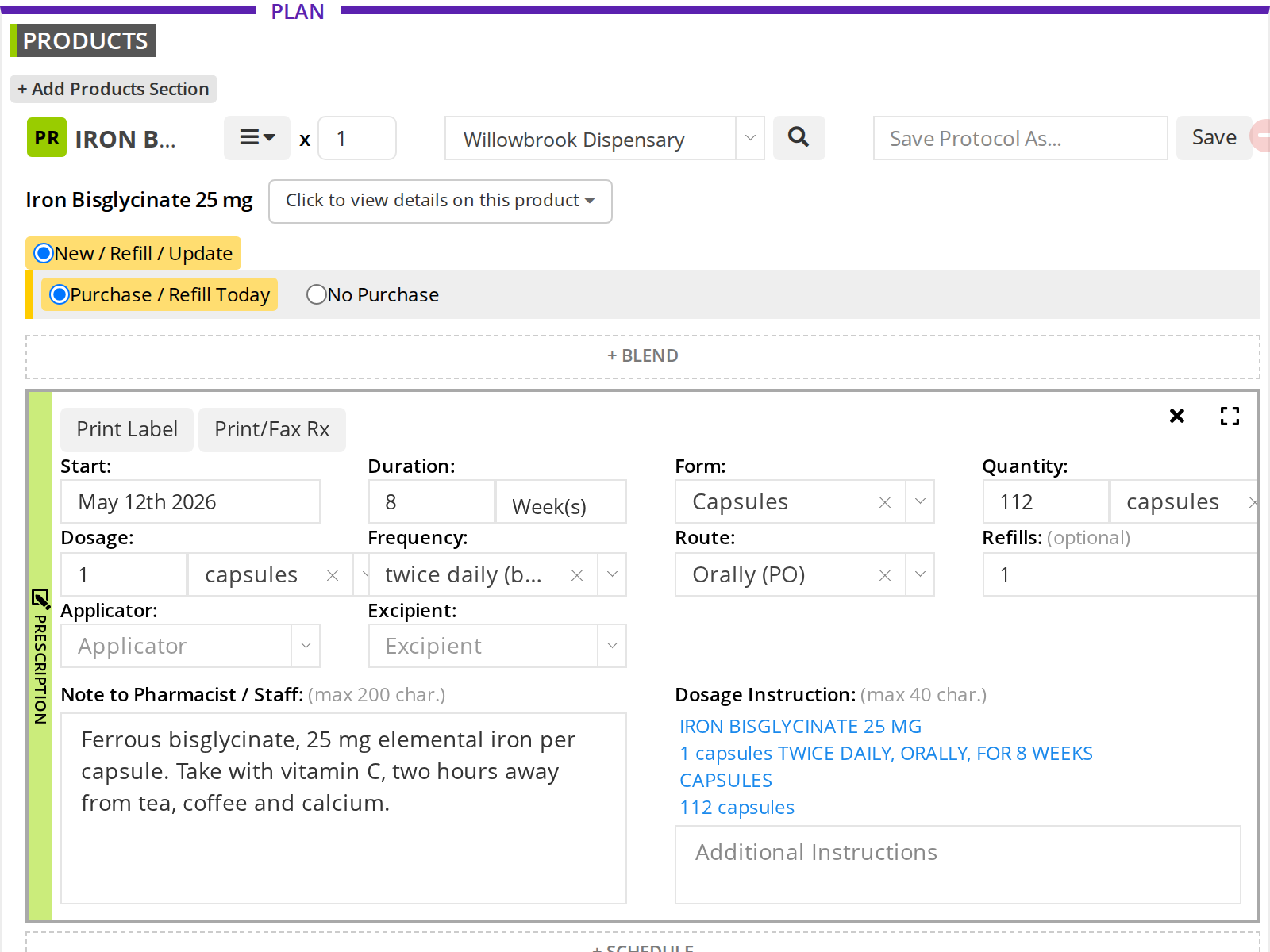Open the Frequency dropdown arrow
1270x952 pixels.
click(x=612, y=574)
